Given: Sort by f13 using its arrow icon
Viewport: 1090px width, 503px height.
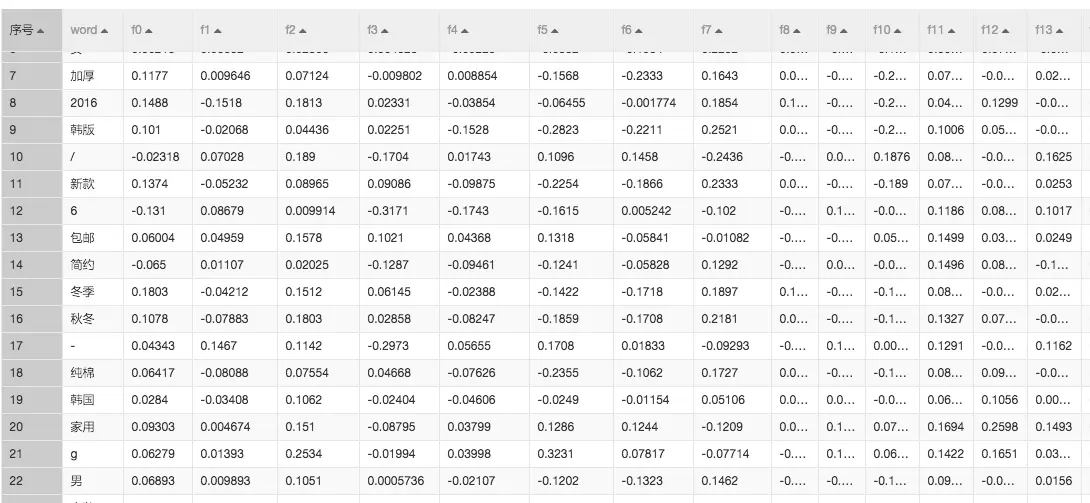Looking at the screenshot, I should 1059,31.
